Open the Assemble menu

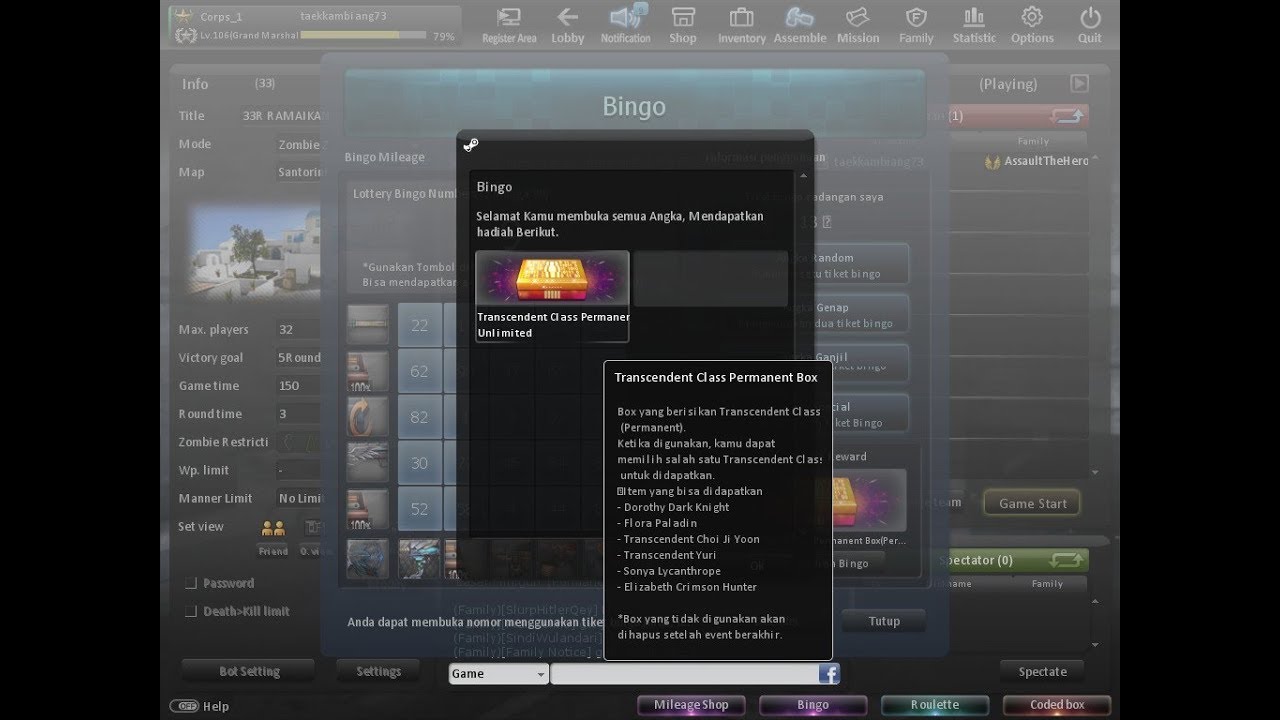(x=799, y=25)
